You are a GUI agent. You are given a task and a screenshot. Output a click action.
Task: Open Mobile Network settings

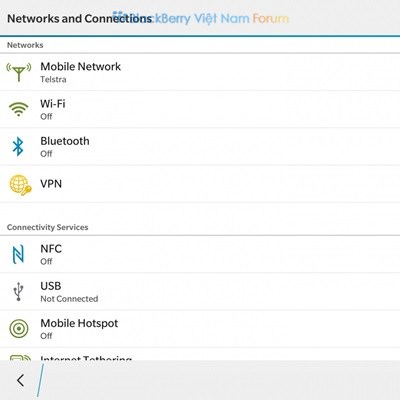pyautogui.click(x=200, y=72)
